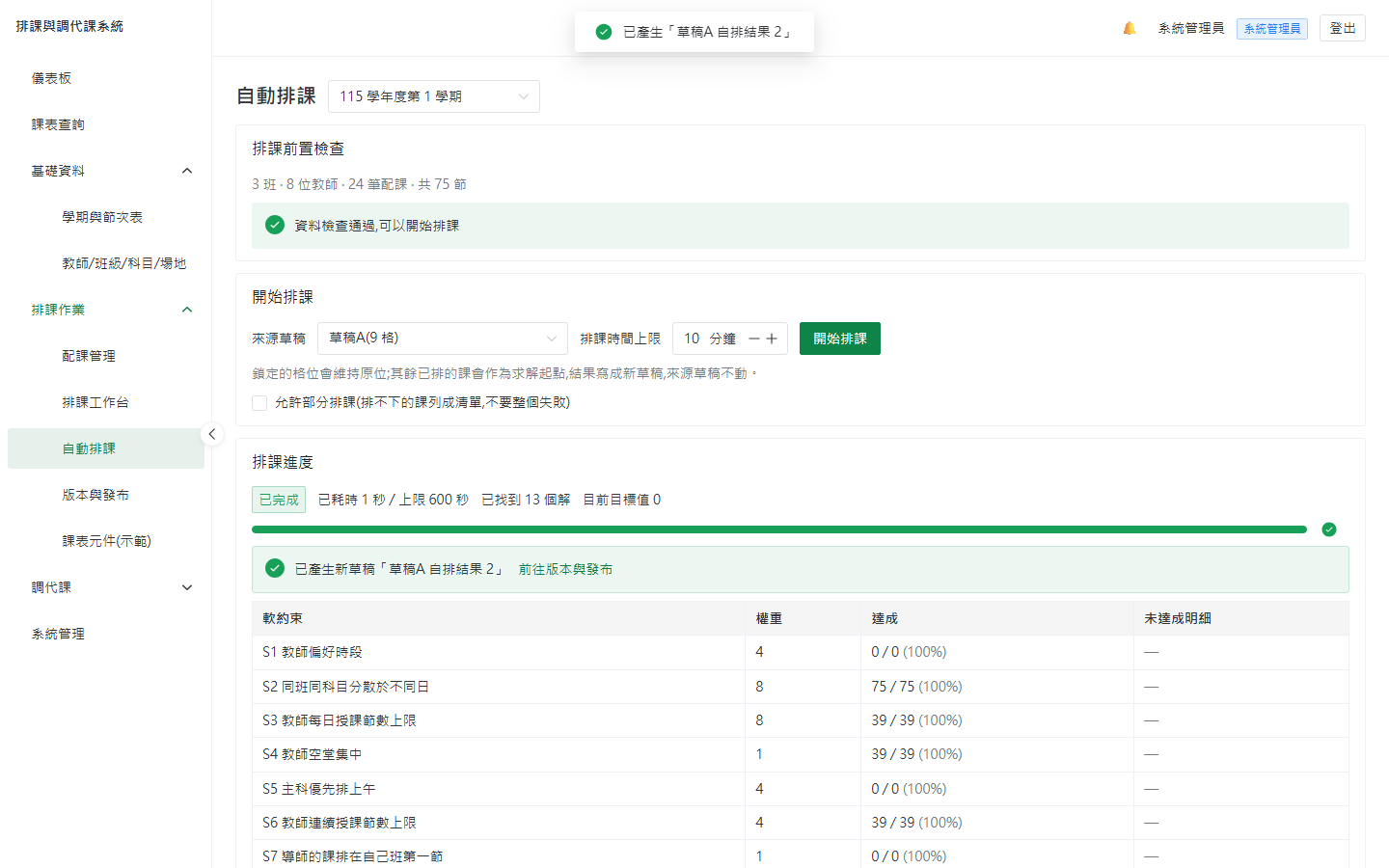This screenshot has width=1389, height=868.
Task: Open 儀表板 in the sidebar
Action: click(x=106, y=78)
